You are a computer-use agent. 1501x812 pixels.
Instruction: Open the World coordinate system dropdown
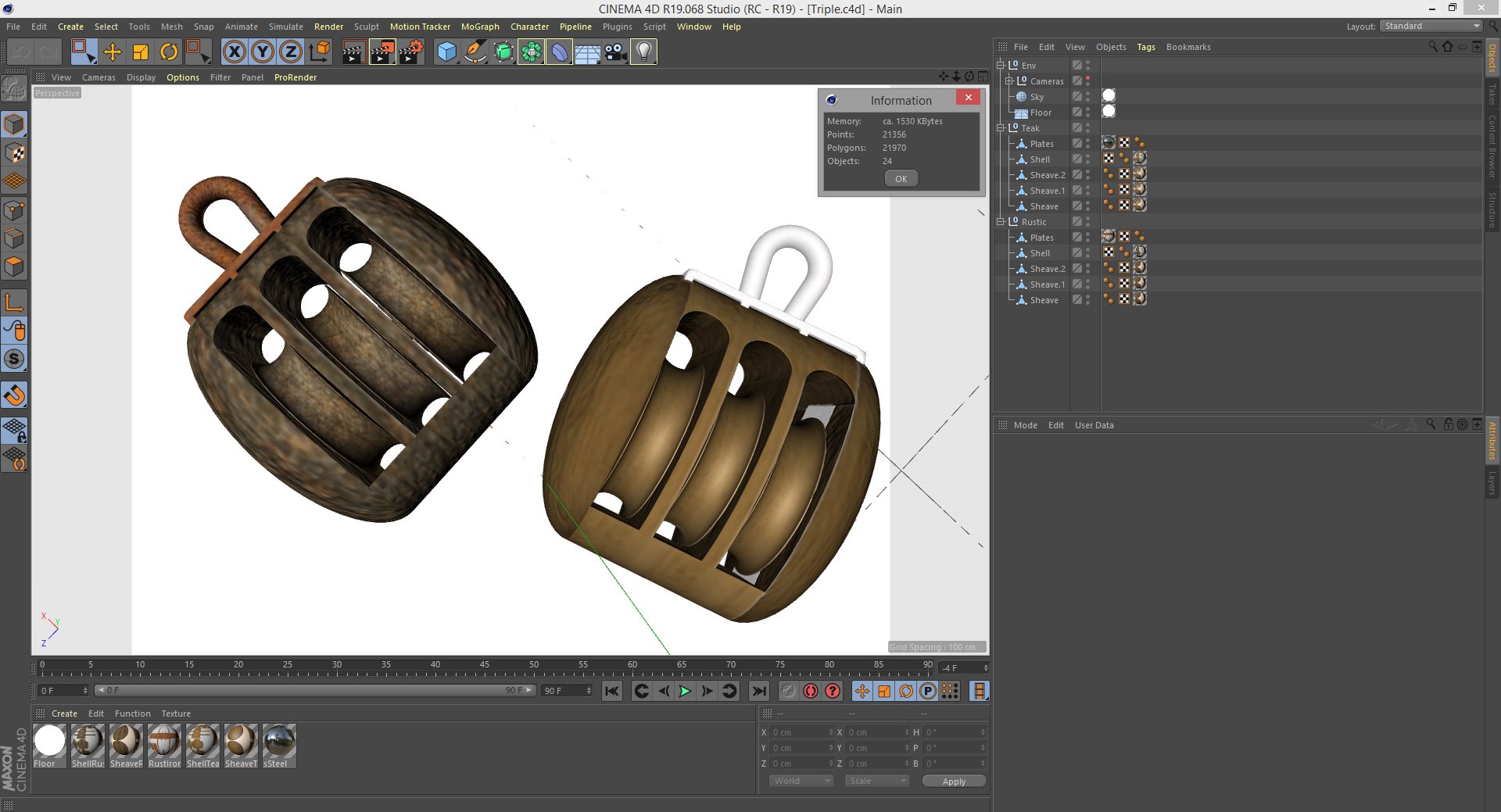(x=801, y=781)
